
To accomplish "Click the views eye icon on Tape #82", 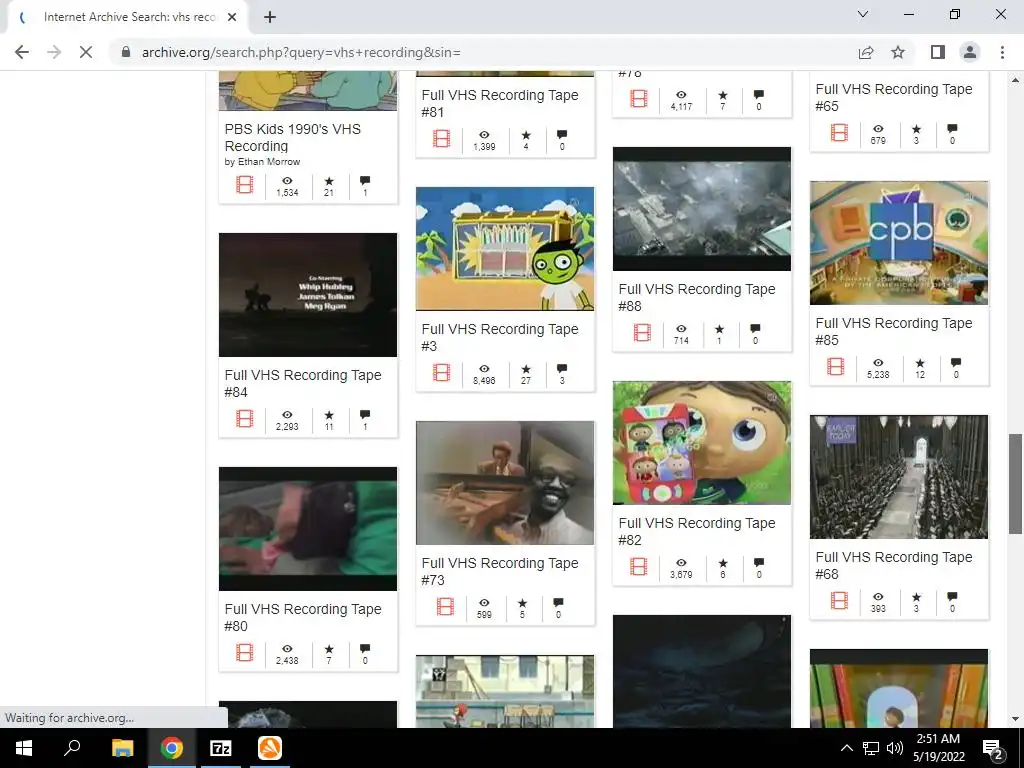I will point(681,563).
